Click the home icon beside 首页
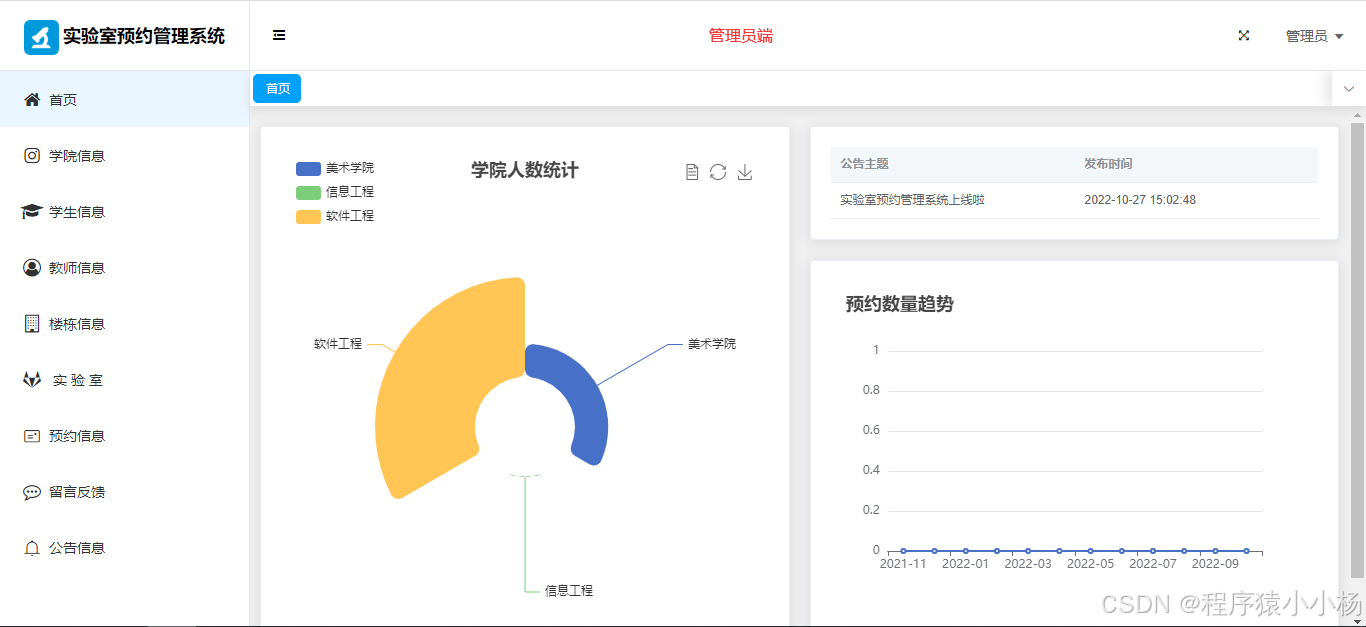This screenshot has width=1366, height=627. (32, 99)
